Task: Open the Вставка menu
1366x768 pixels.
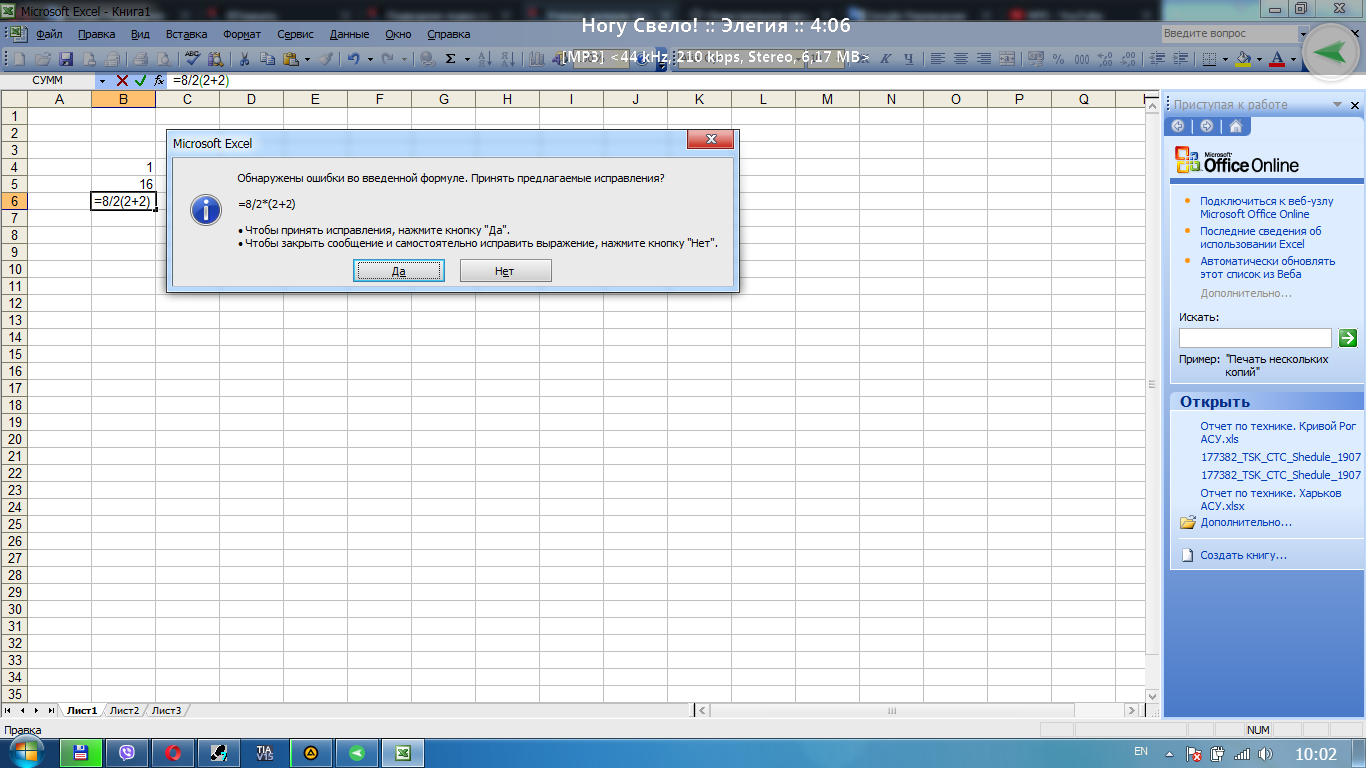Action: 187,34
